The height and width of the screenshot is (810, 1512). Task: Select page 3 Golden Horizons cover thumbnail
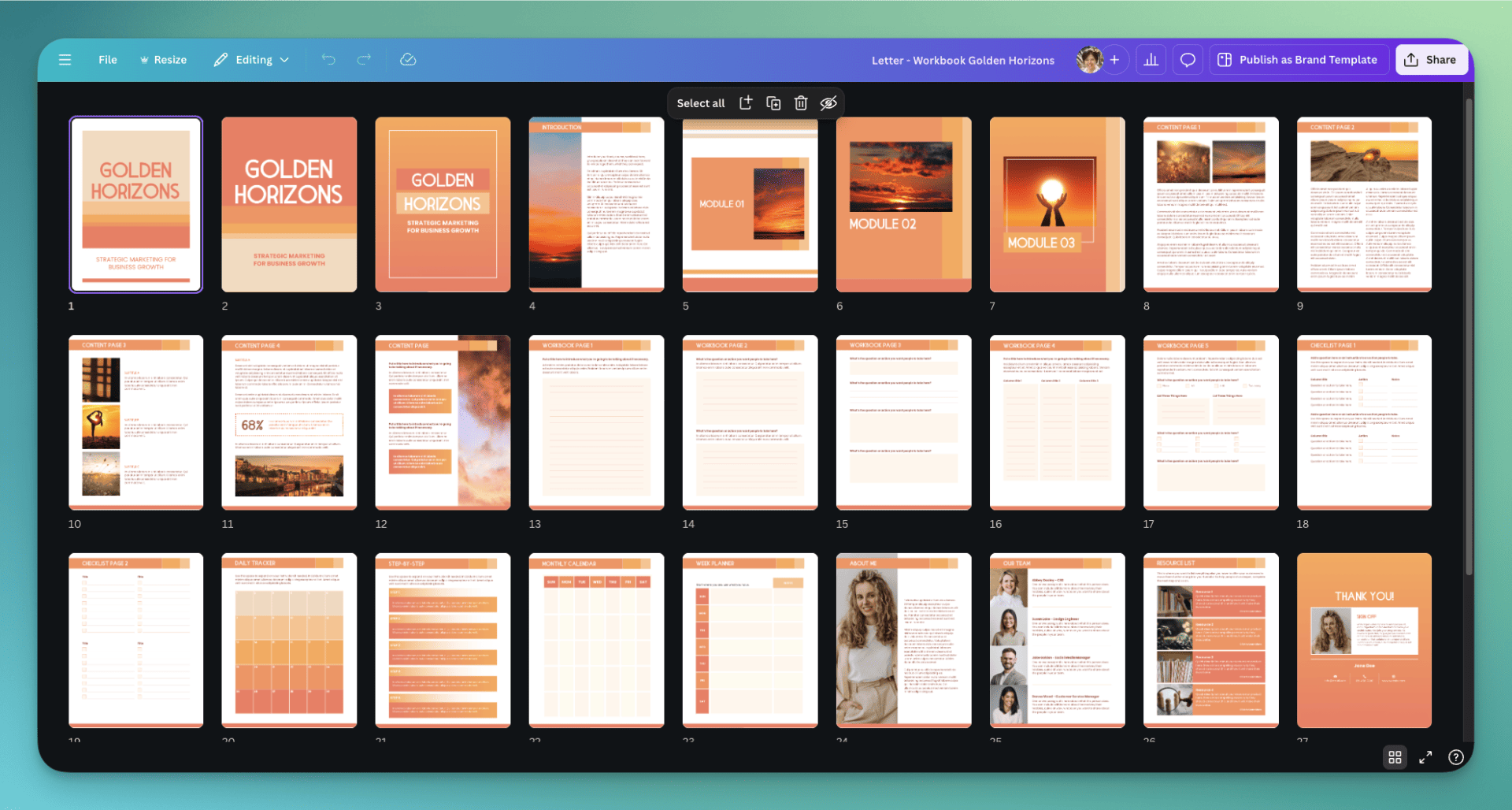pyautogui.click(x=443, y=205)
